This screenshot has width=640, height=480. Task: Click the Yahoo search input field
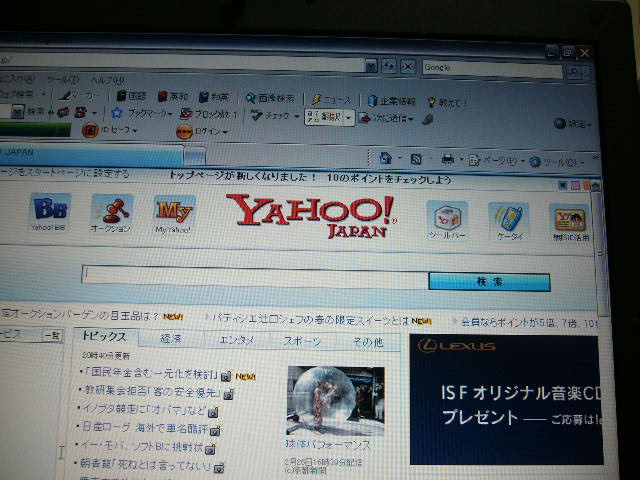click(x=255, y=276)
